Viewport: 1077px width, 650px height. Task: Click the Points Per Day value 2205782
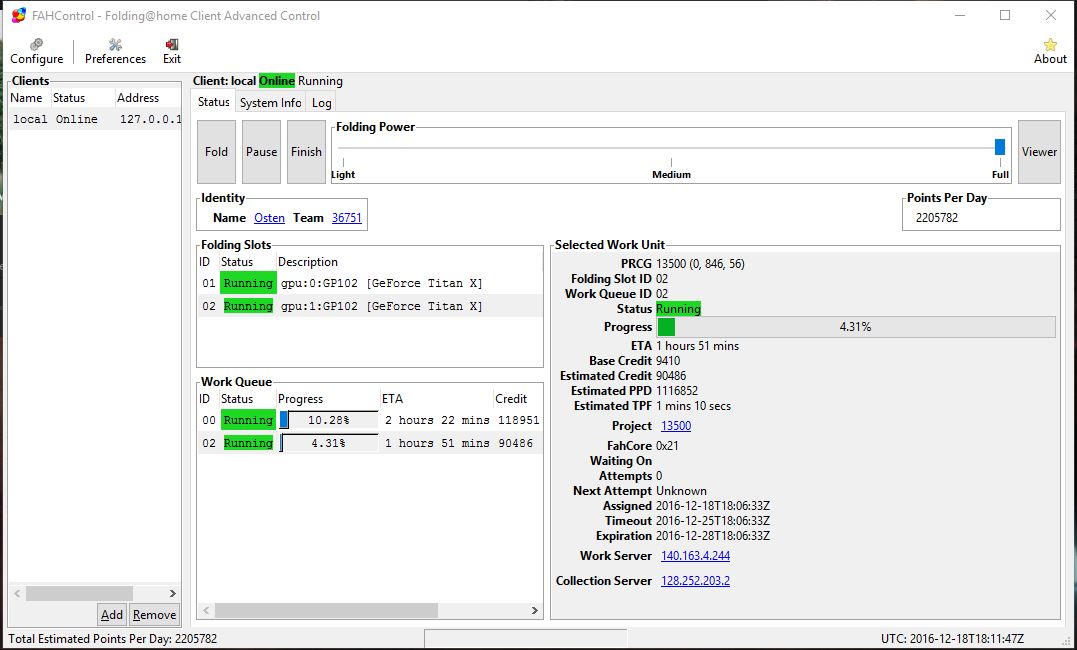[937, 218]
